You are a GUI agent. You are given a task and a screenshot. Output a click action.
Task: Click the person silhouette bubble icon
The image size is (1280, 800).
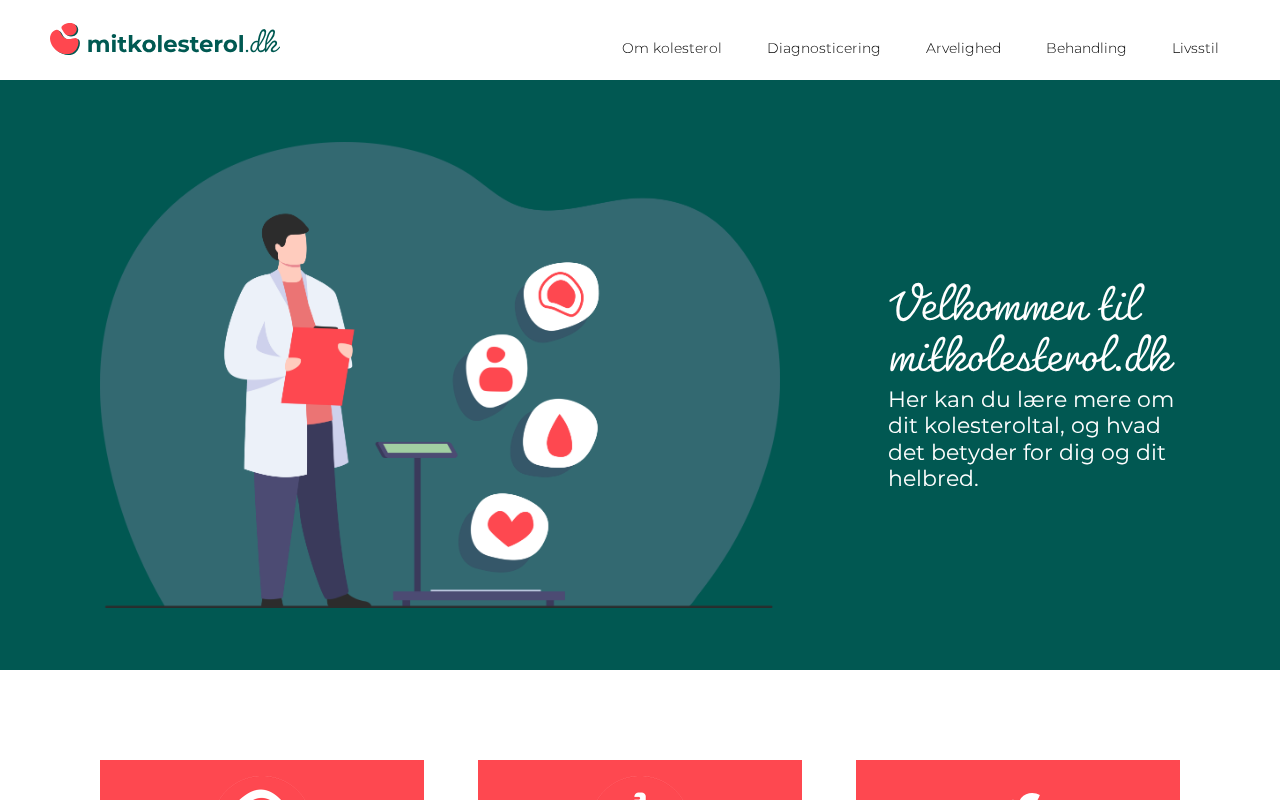tap(497, 370)
